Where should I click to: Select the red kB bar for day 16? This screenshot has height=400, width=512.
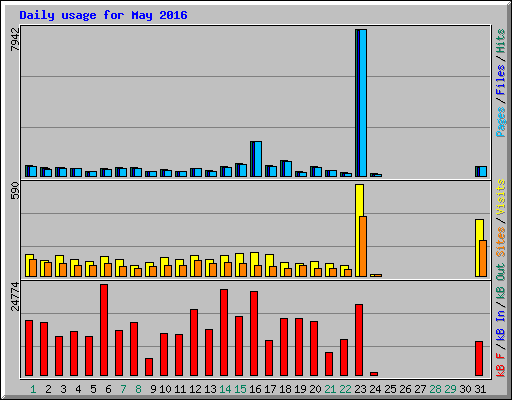(x=254, y=334)
